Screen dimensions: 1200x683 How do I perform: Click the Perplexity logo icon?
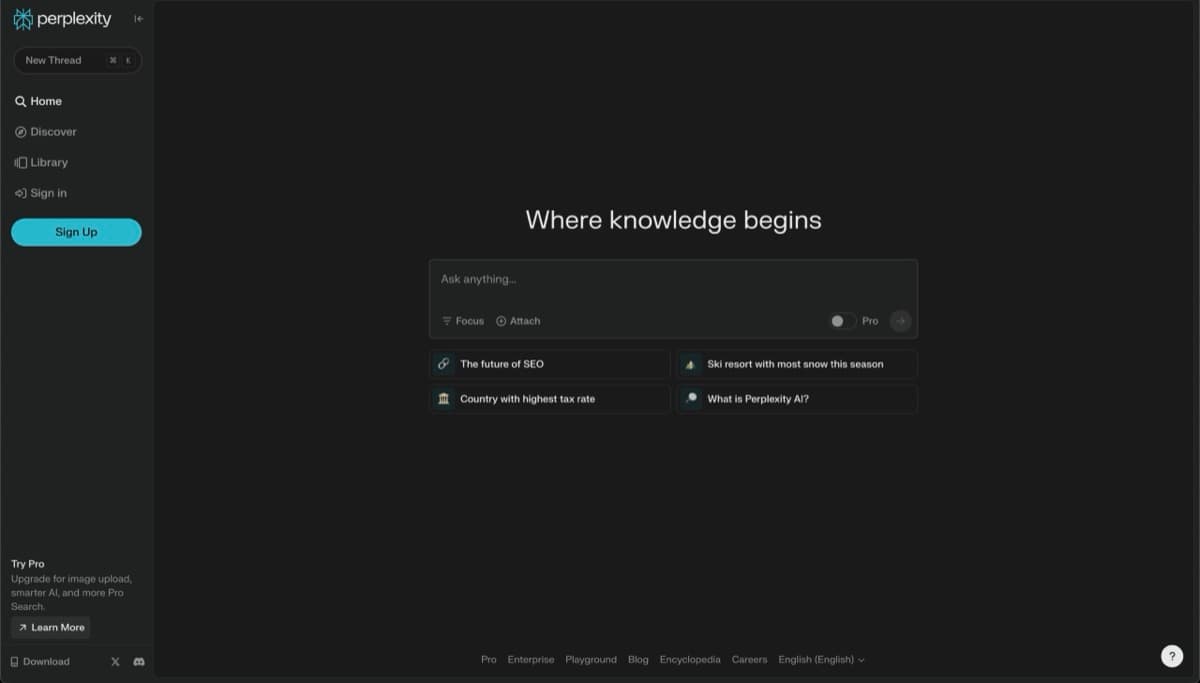point(22,18)
